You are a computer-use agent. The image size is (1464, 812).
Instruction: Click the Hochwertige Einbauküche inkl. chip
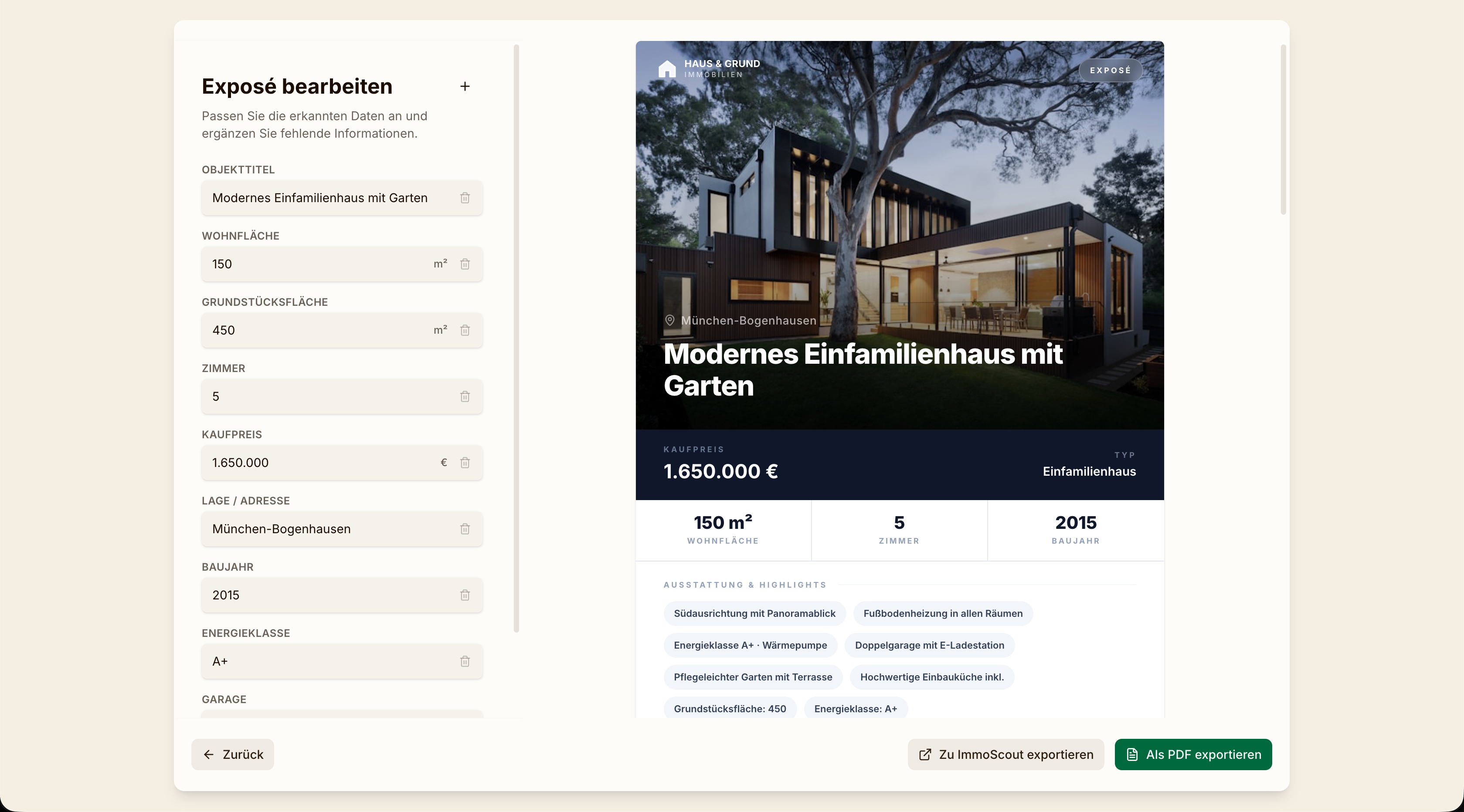tap(932, 677)
